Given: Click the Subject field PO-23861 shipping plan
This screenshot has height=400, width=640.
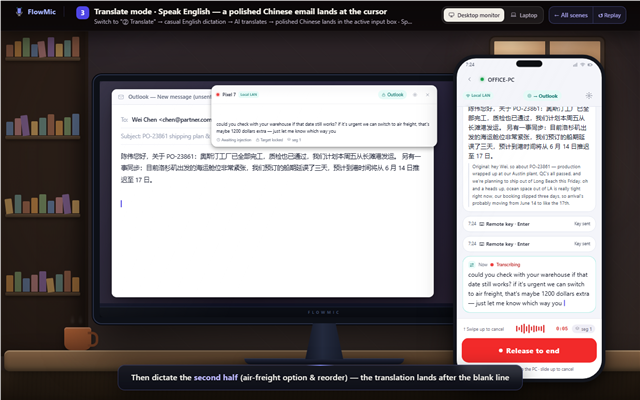Looking at the screenshot, I should coord(165,136).
